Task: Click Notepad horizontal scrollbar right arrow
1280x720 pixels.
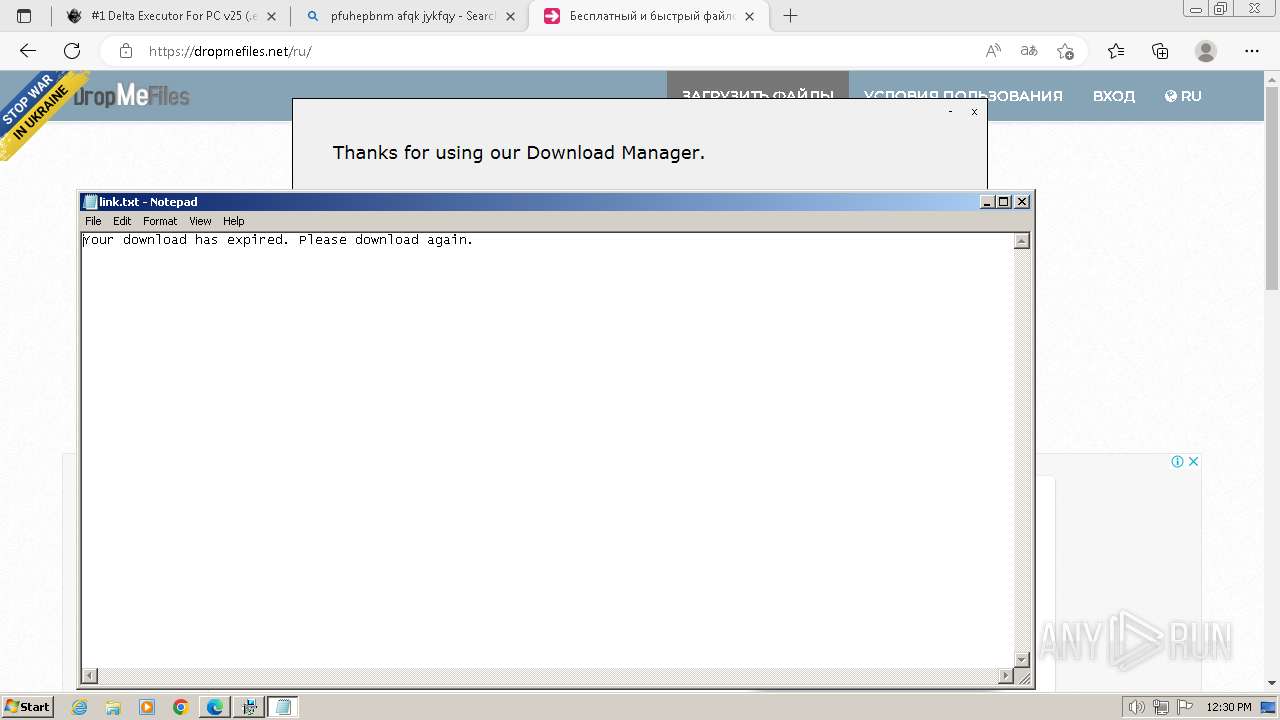Action: click(x=1006, y=676)
